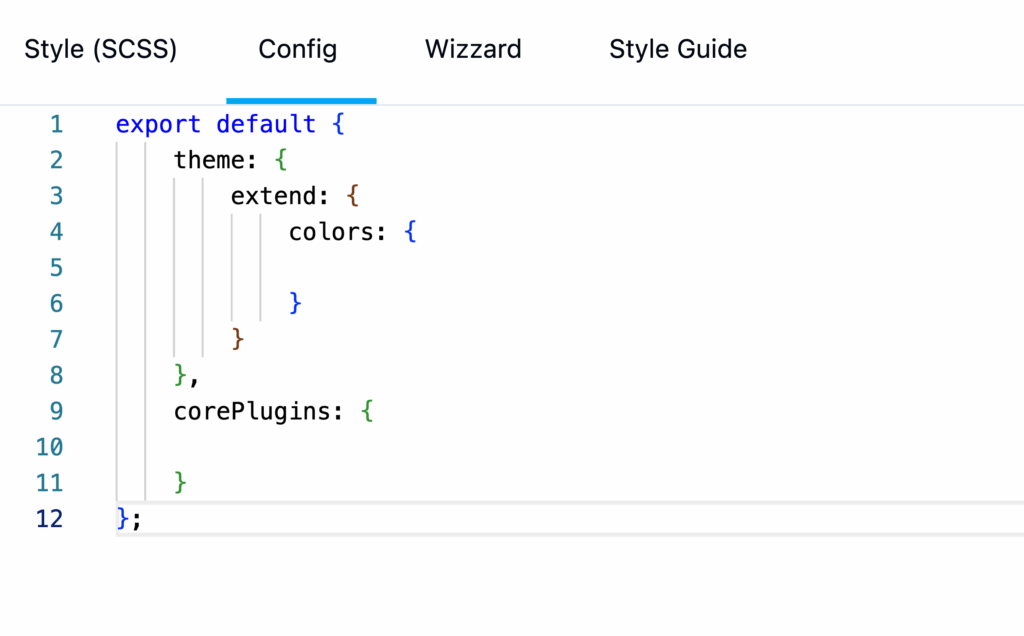Viewport: 1024px width, 636px height.
Task: Click the active Config tab
Action: point(297,49)
